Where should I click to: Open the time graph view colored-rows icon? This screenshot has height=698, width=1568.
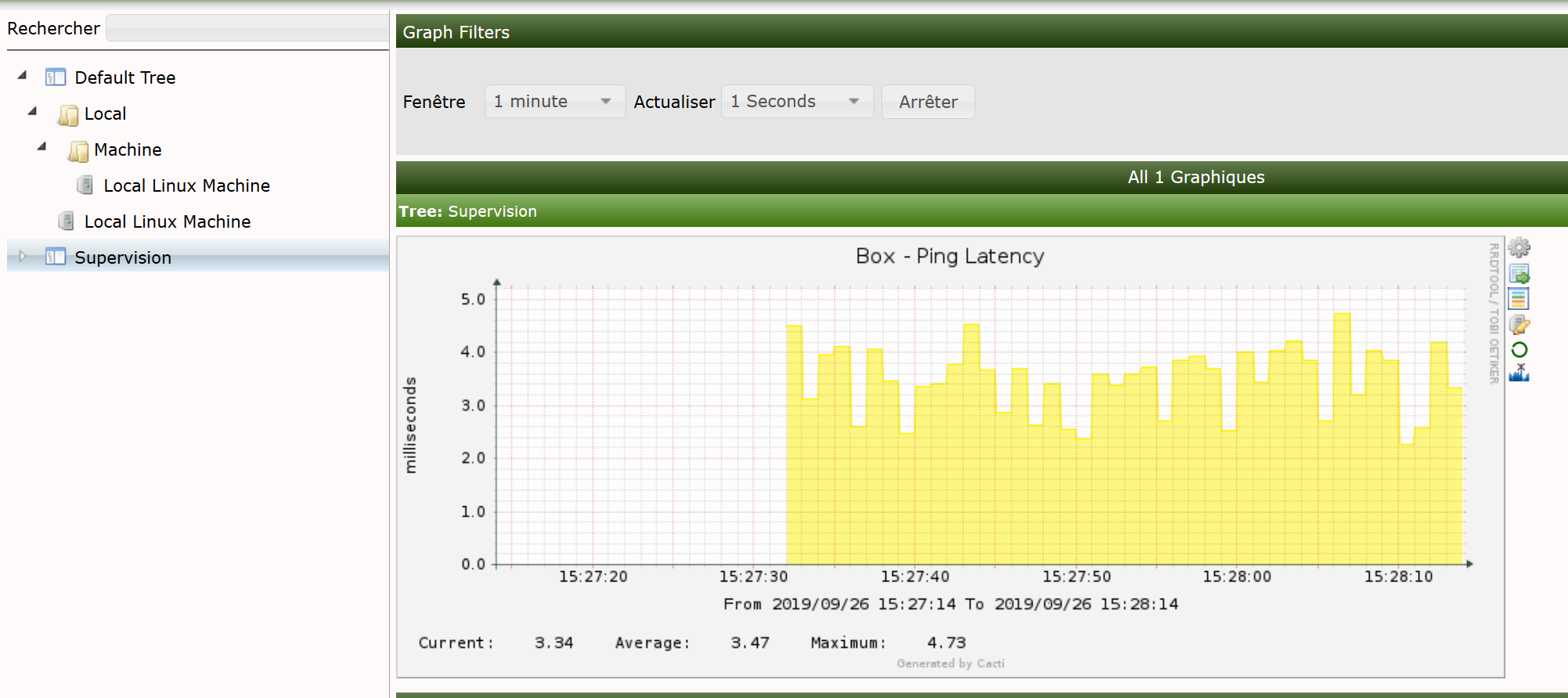(x=1519, y=299)
